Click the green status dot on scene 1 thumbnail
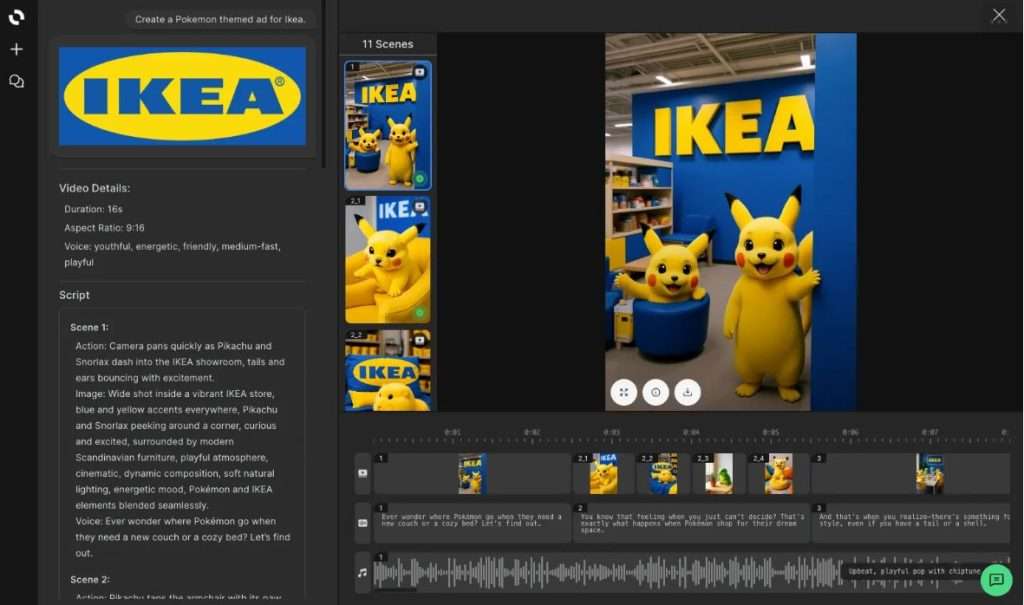This screenshot has width=1024, height=605. [419, 178]
